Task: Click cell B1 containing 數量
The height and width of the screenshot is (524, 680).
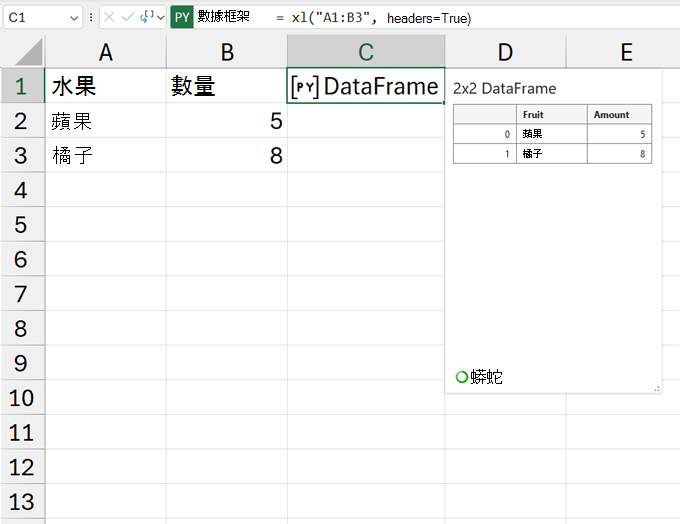Action: pos(227,85)
